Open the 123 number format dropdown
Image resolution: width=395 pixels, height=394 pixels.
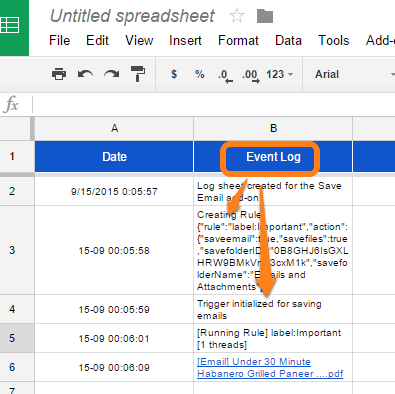pyautogui.click(x=279, y=74)
